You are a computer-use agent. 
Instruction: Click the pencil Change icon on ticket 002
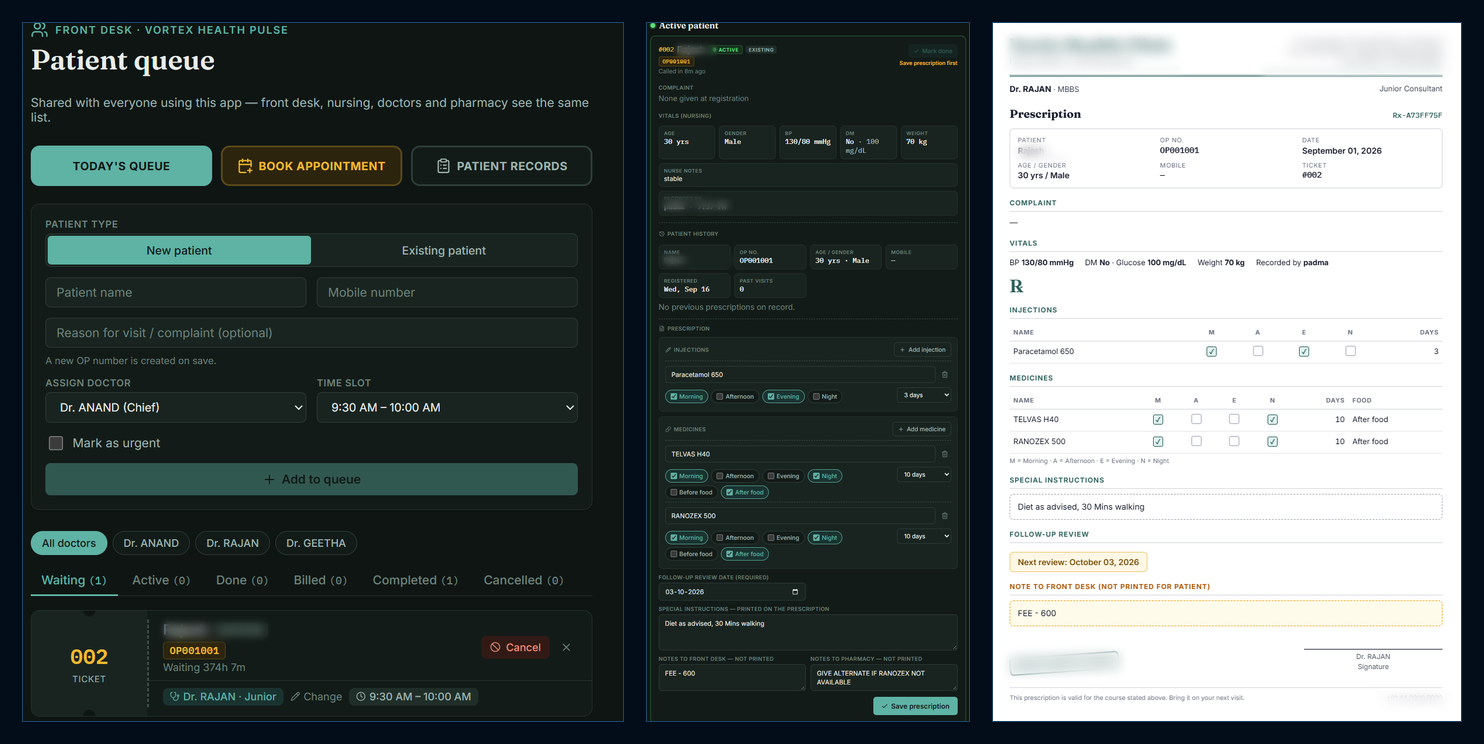pyautogui.click(x=296, y=696)
